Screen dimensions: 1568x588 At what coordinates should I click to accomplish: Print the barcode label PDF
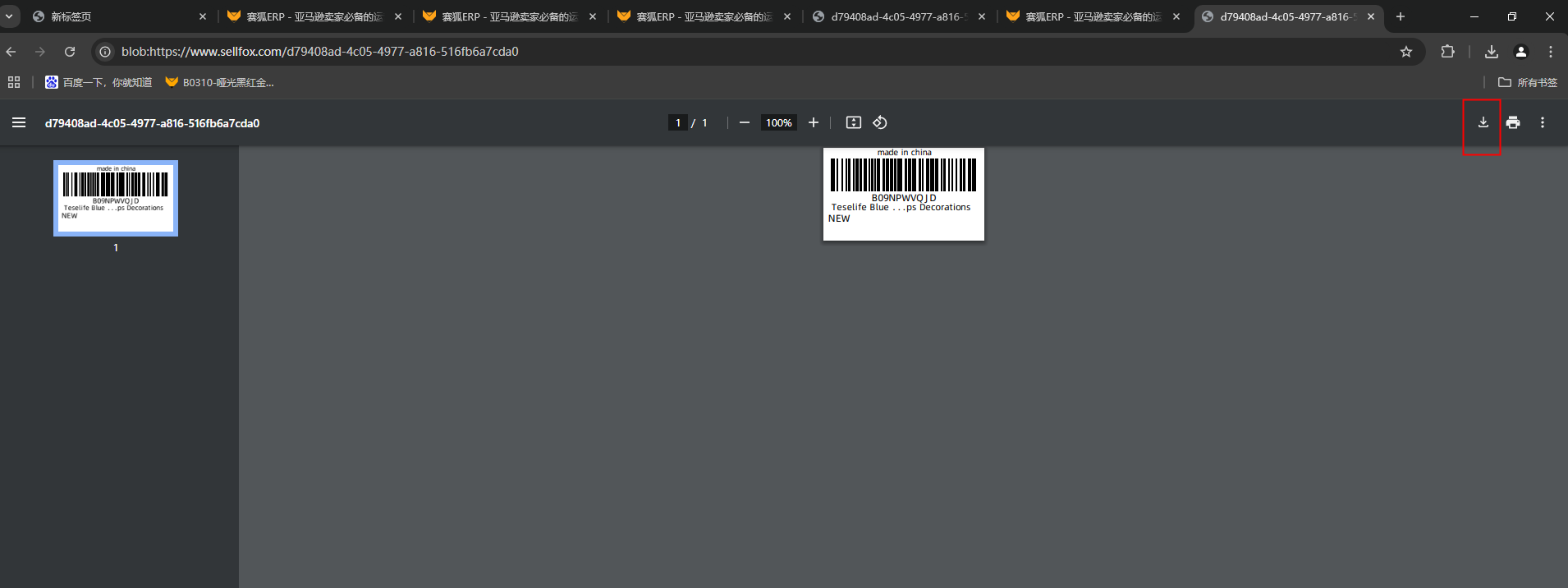click(1513, 123)
